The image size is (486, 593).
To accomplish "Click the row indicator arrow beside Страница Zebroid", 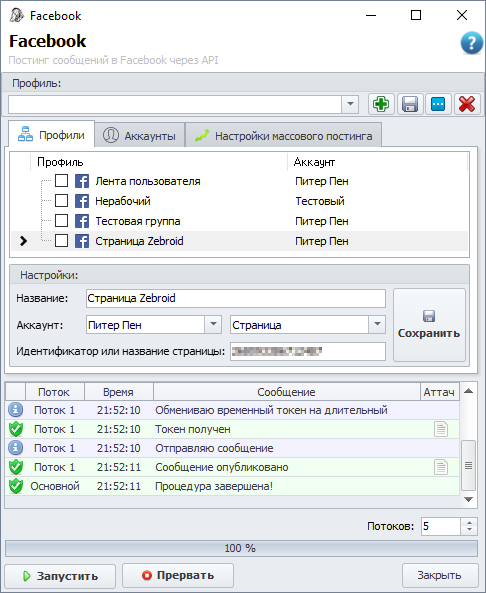I will (23, 241).
